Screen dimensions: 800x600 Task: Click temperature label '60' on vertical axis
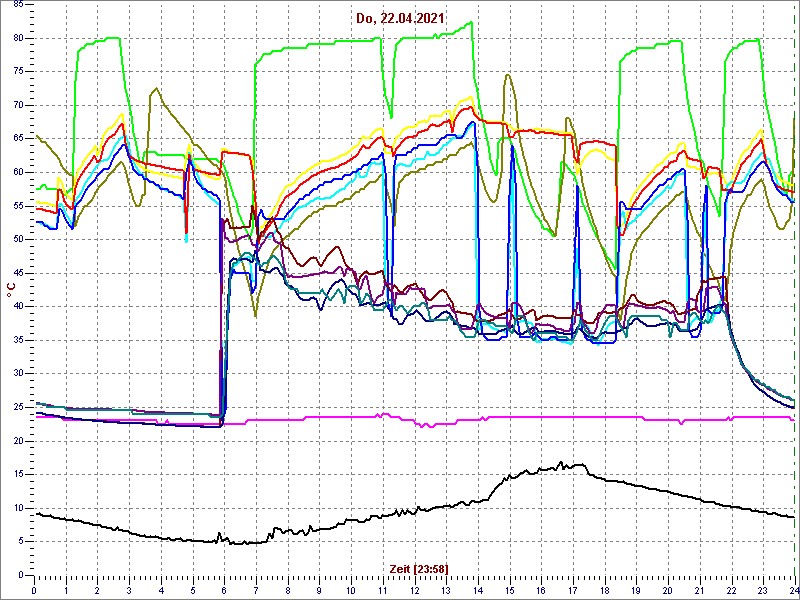coord(18,172)
